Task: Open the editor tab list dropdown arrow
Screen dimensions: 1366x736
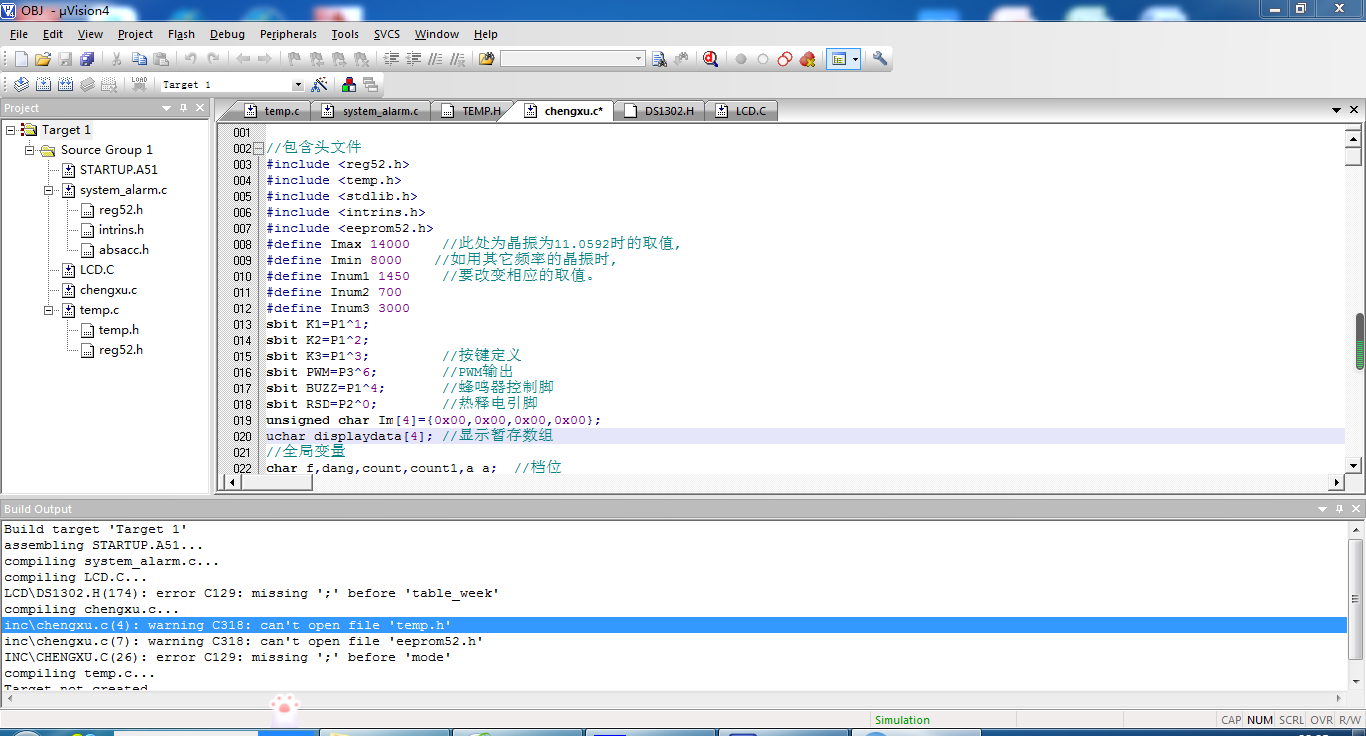Action: click(x=1337, y=110)
